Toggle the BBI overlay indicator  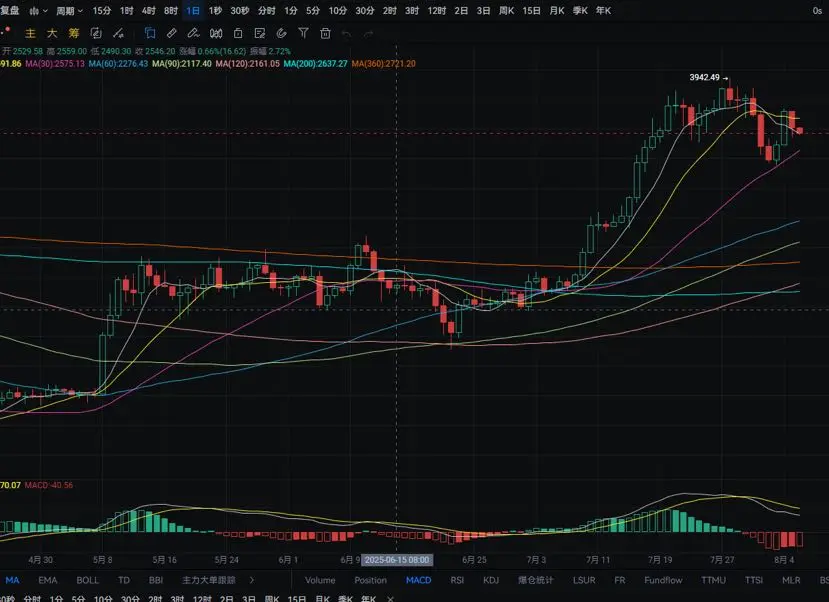(156, 580)
